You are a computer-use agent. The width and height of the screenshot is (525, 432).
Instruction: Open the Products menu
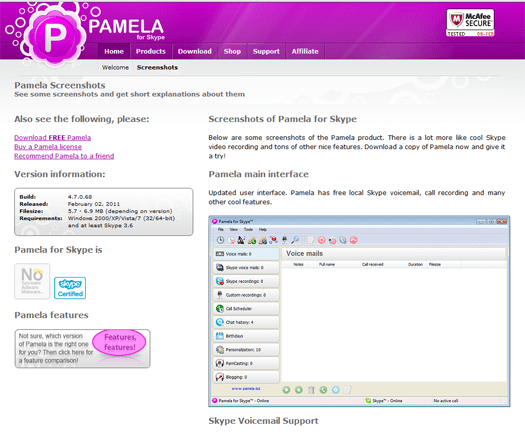[x=151, y=51]
